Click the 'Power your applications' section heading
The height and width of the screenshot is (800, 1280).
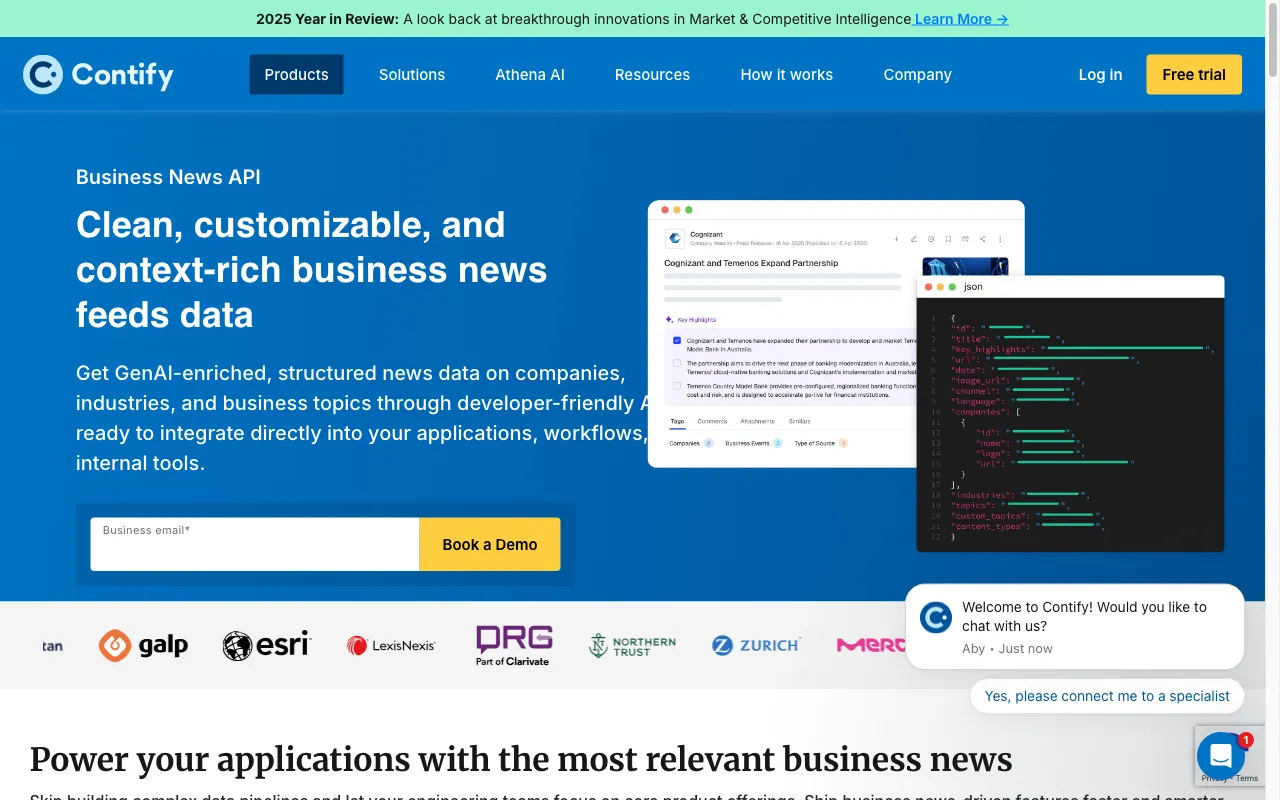click(521, 760)
